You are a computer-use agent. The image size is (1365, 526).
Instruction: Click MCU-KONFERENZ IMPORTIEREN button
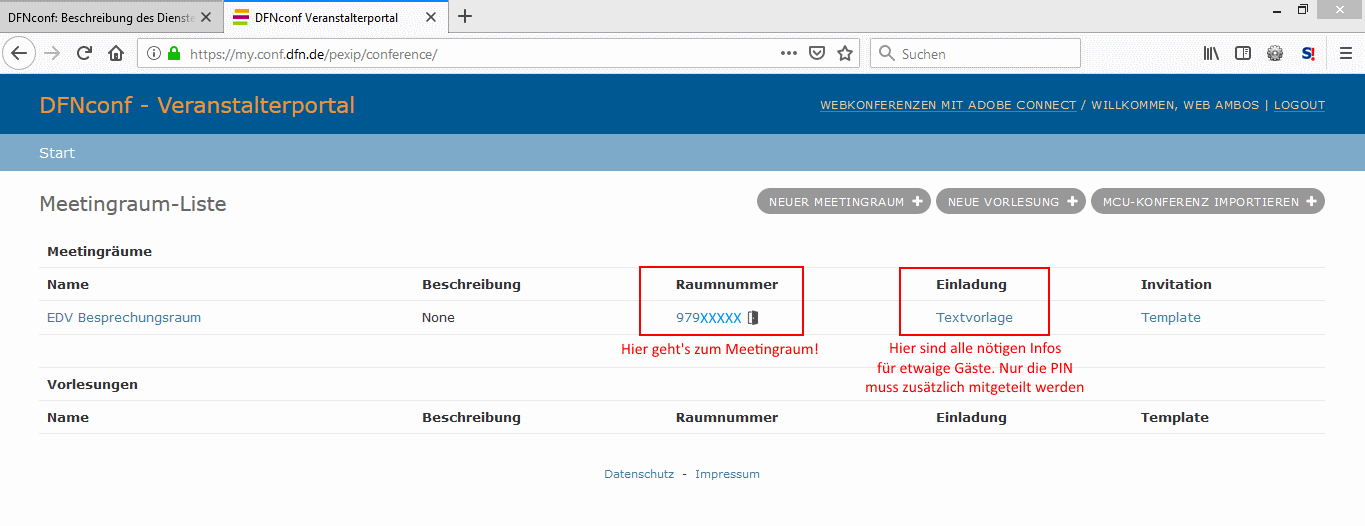coord(1208,202)
